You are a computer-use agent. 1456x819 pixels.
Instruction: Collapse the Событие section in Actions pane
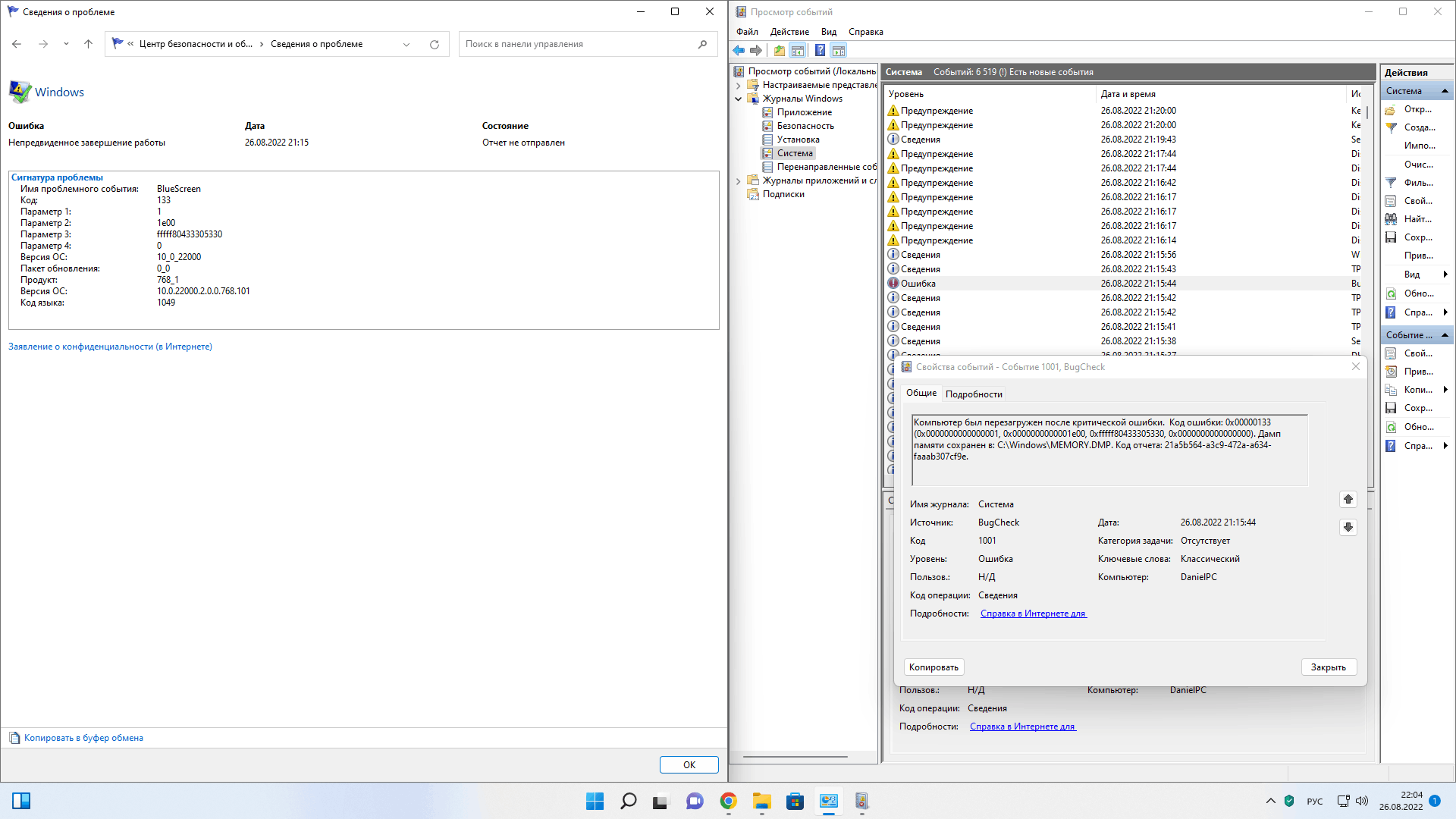point(1445,335)
